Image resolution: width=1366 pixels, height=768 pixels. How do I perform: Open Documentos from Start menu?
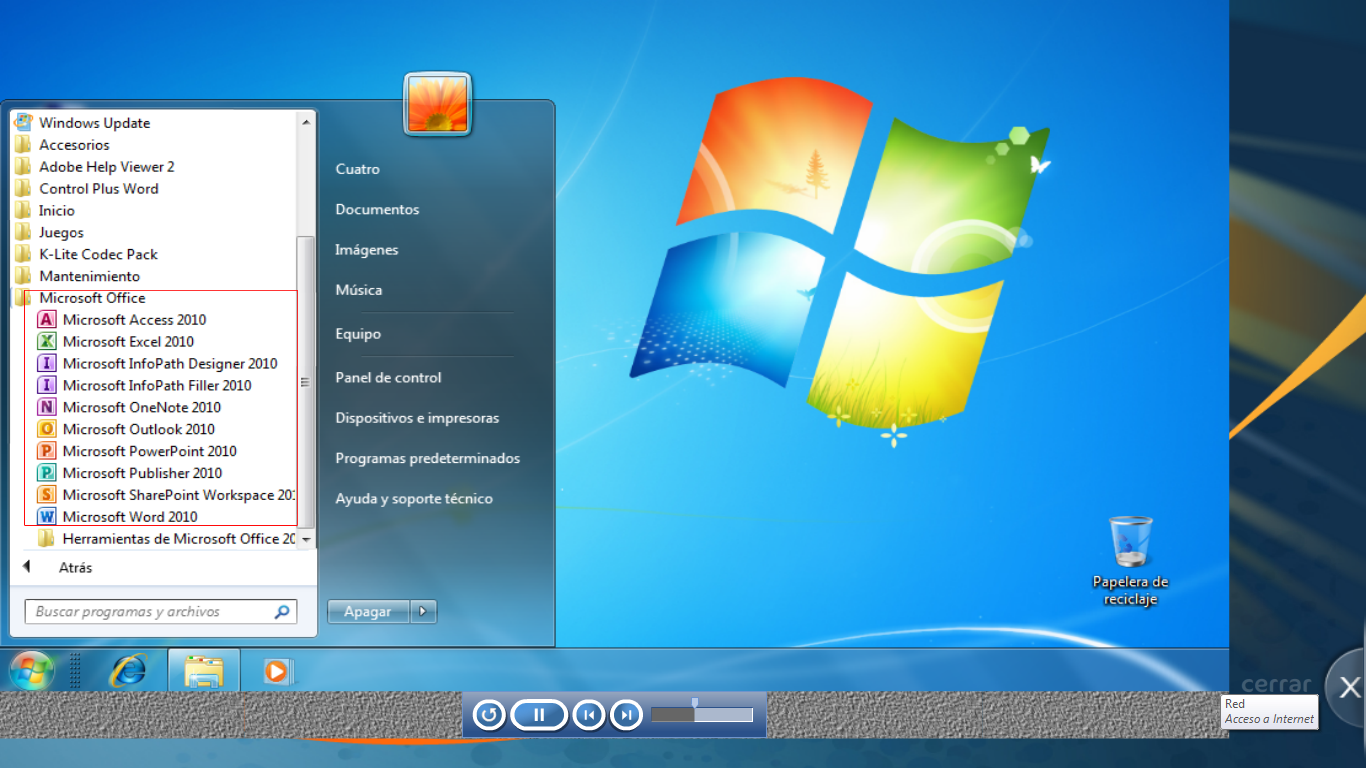[x=377, y=209]
